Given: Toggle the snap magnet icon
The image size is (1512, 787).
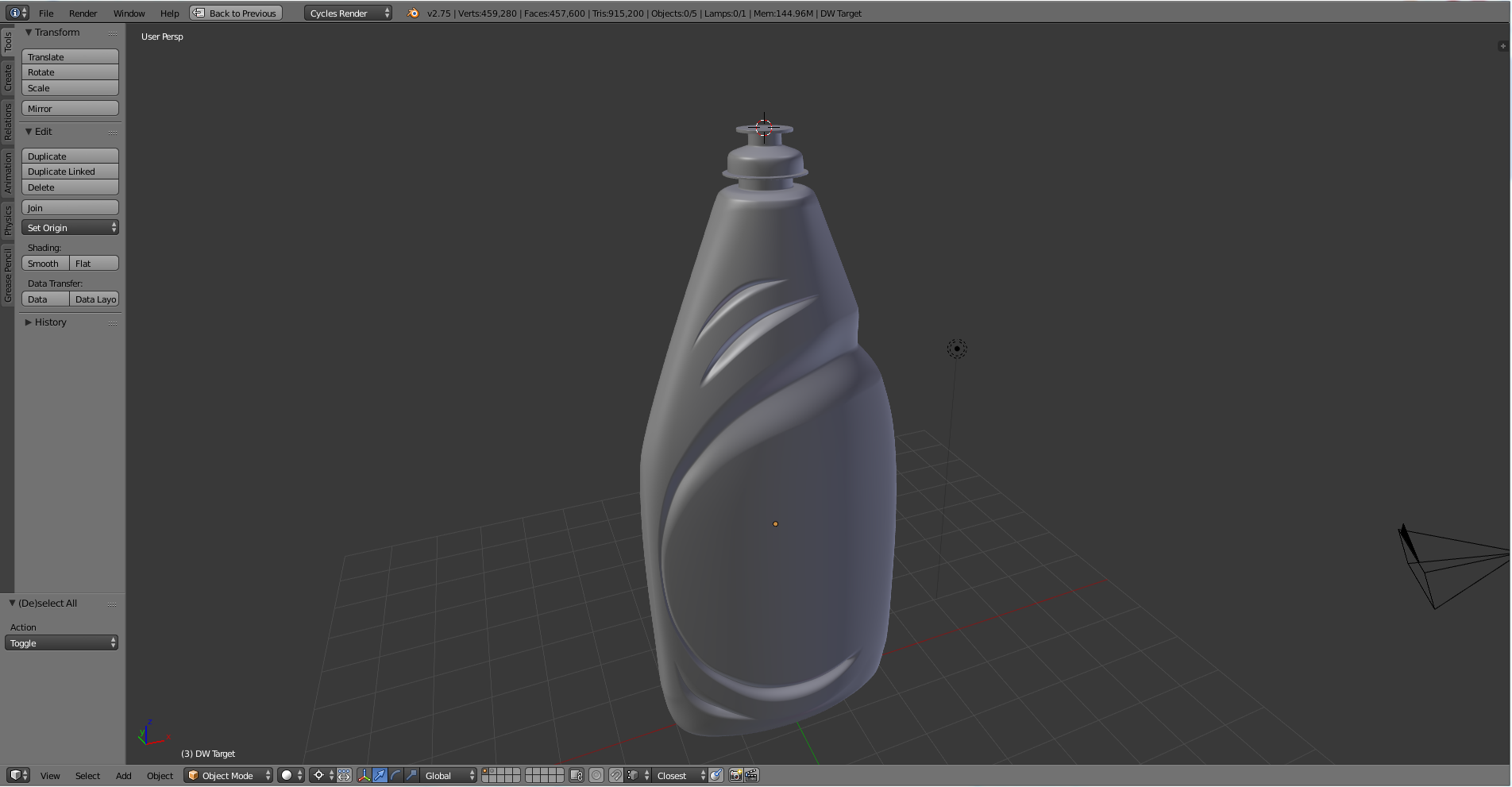Looking at the screenshot, I should (x=615, y=776).
